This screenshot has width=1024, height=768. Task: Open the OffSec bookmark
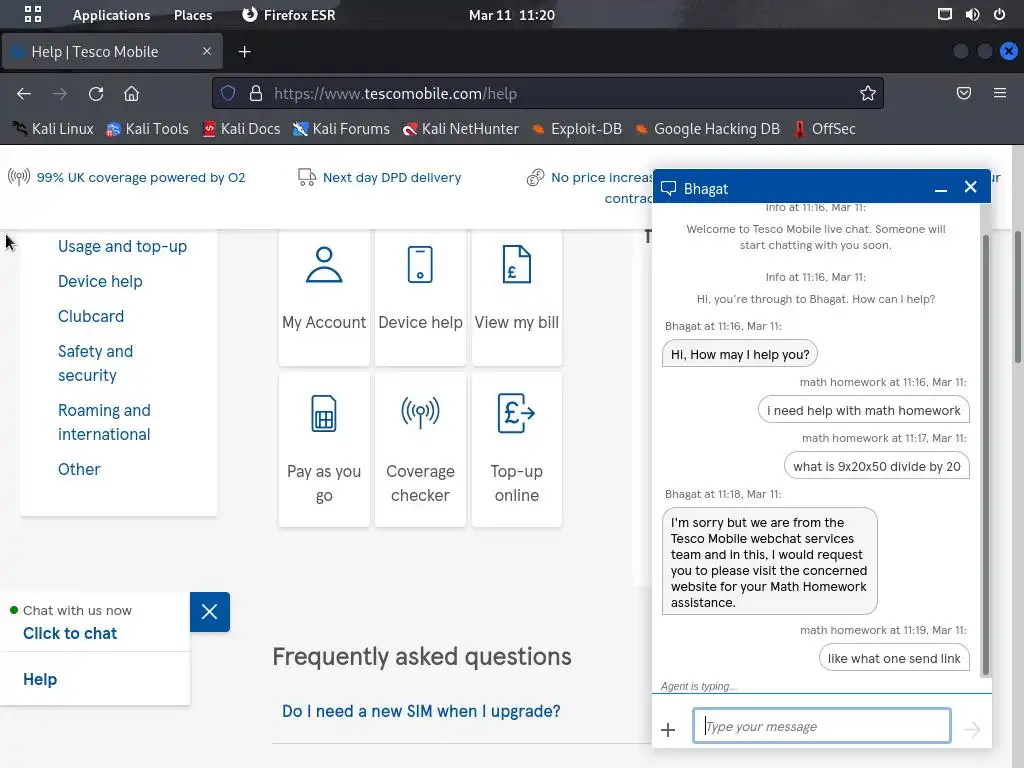coord(825,129)
